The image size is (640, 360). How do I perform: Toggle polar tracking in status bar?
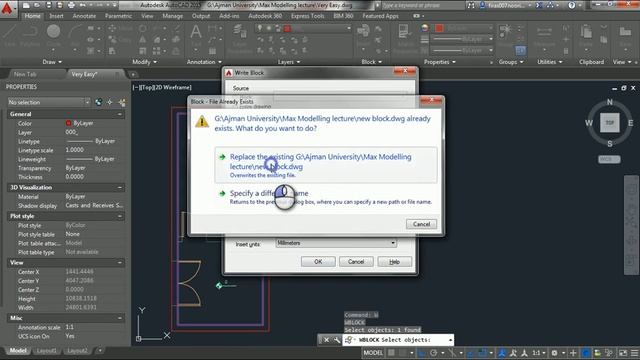point(433,353)
